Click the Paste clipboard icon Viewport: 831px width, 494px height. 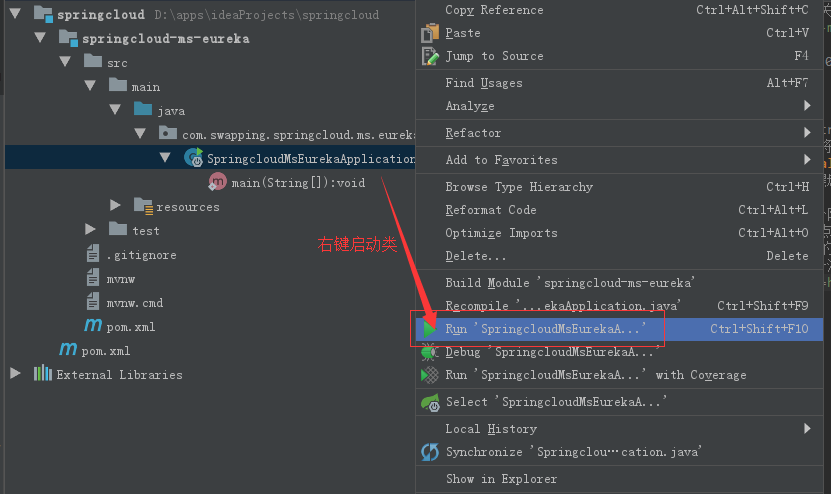tap(430, 33)
